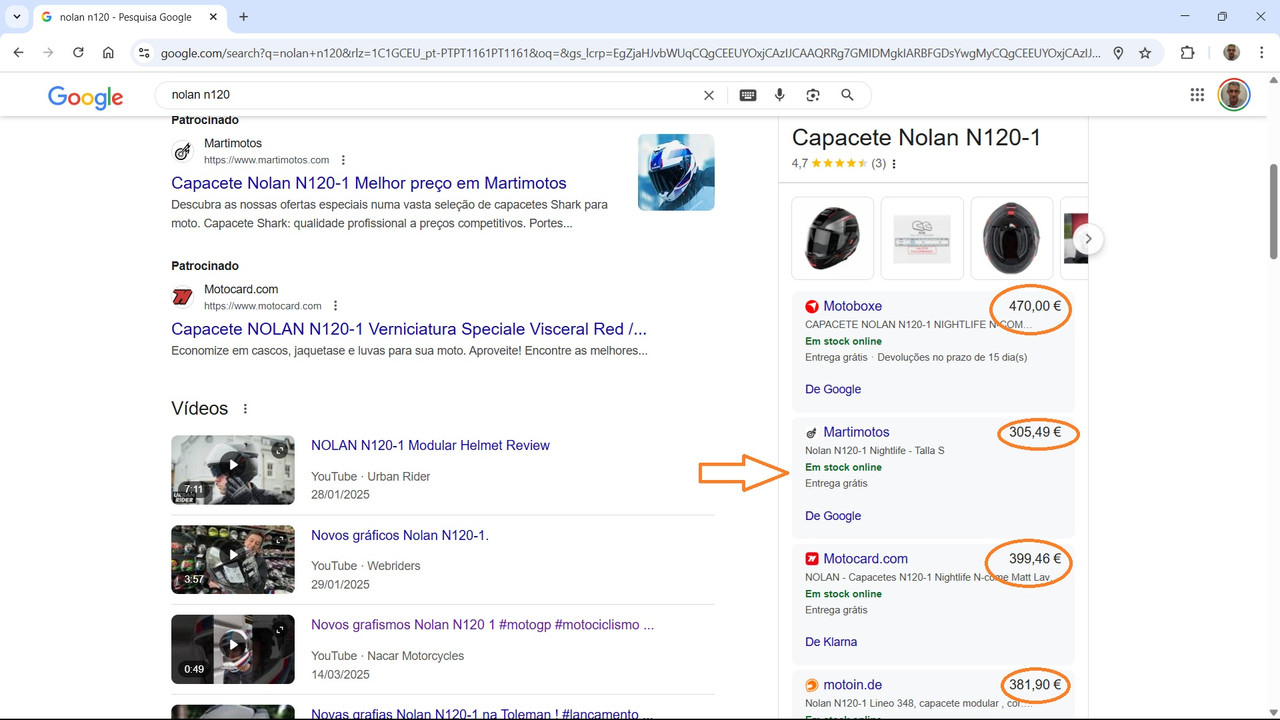Show next product images with arrow

[x=1088, y=239]
